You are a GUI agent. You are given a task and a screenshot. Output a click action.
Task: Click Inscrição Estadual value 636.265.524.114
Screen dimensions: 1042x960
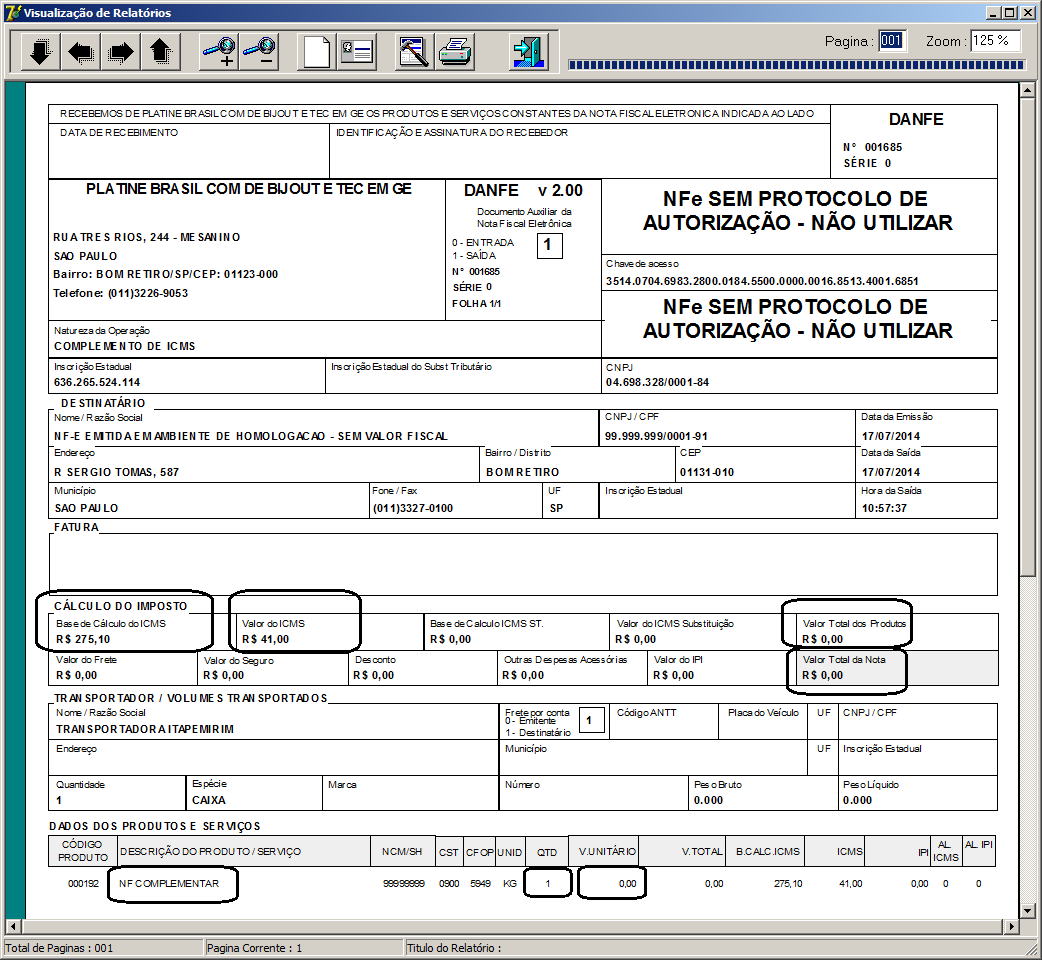[97, 382]
